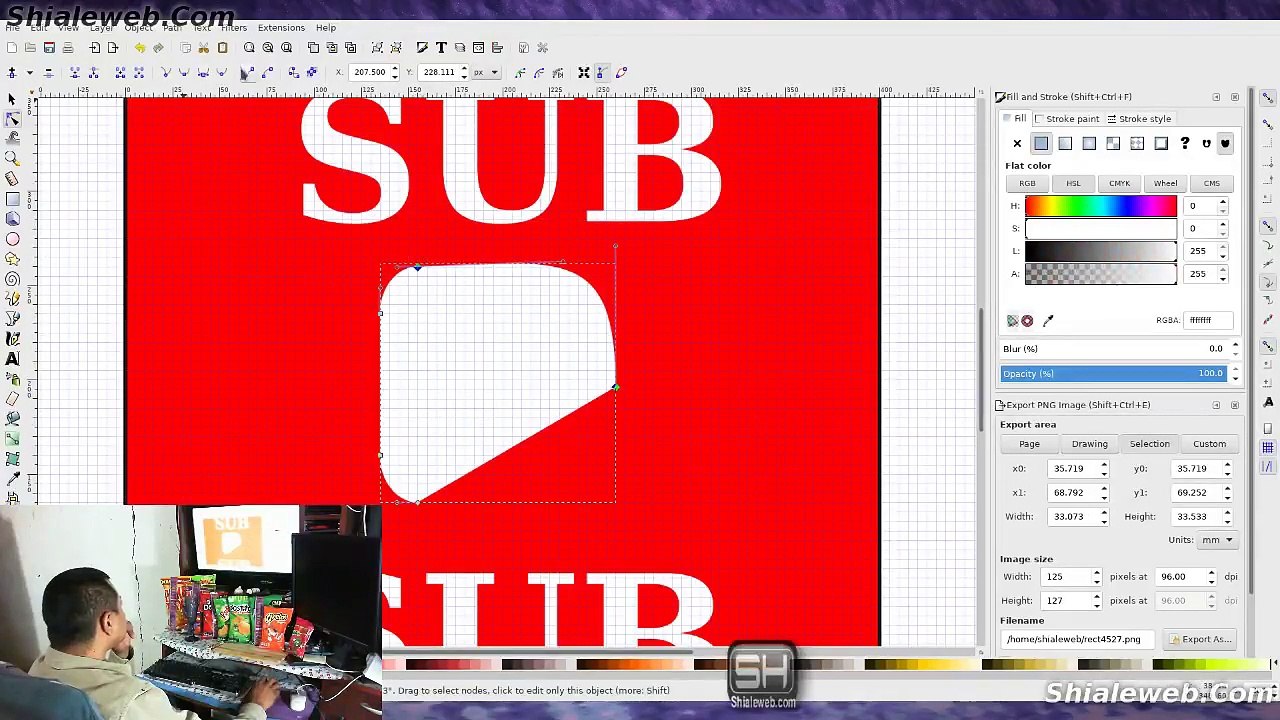
Task: Click Duplicate selected objects icon
Action: (x=313, y=48)
